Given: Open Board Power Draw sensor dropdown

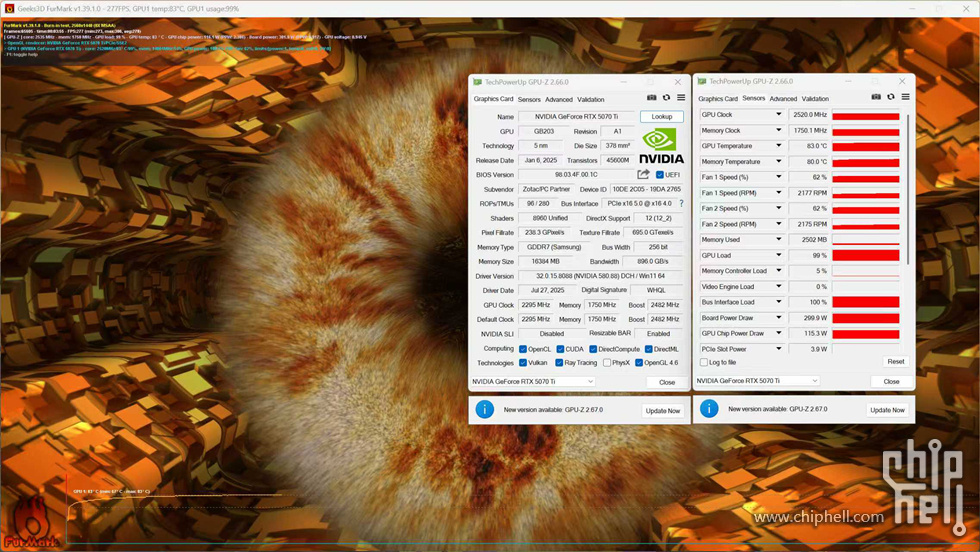Looking at the screenshot, I should 778,318.
